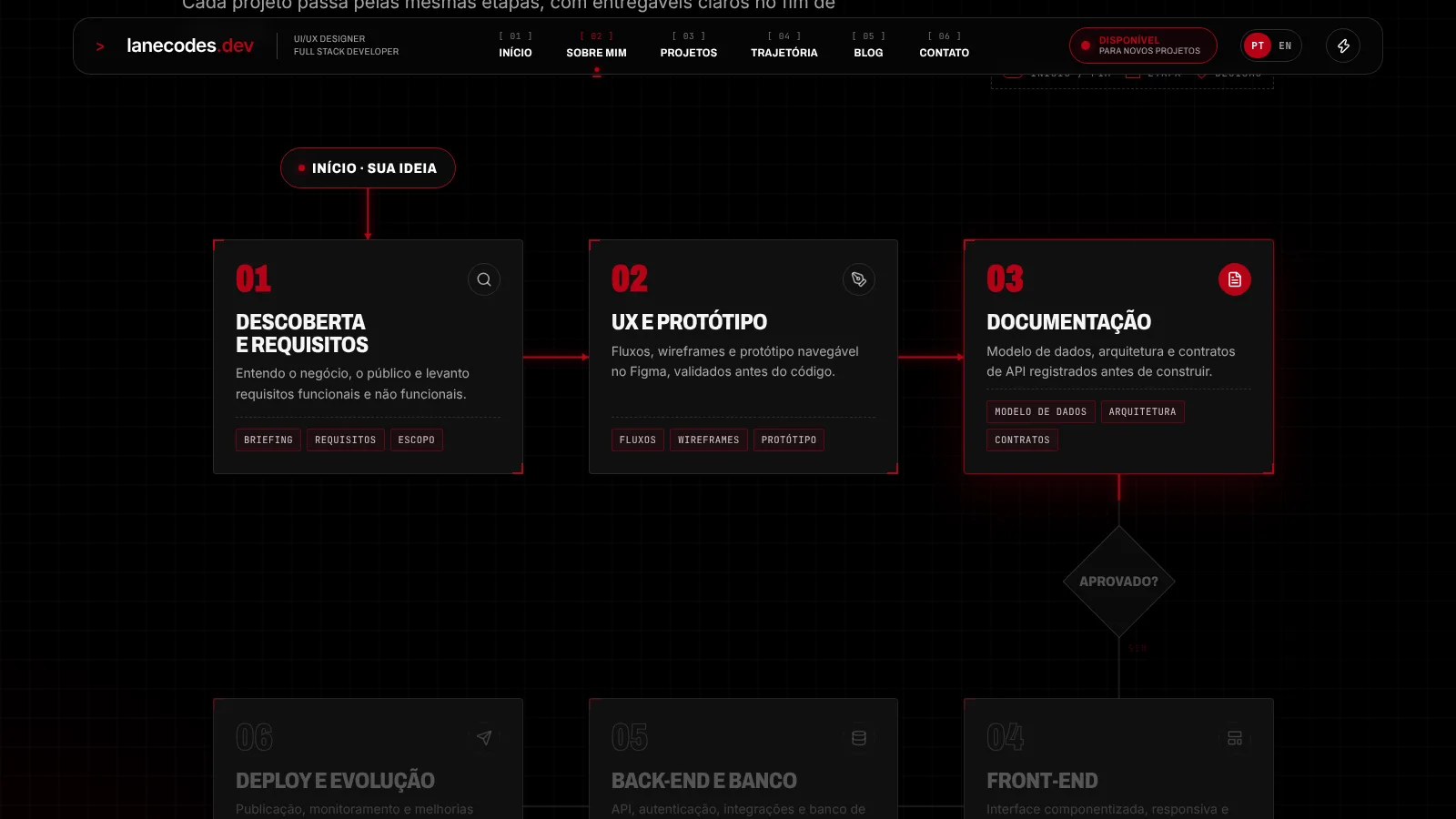Open the Projetos nav item

[x=689, y=45]
